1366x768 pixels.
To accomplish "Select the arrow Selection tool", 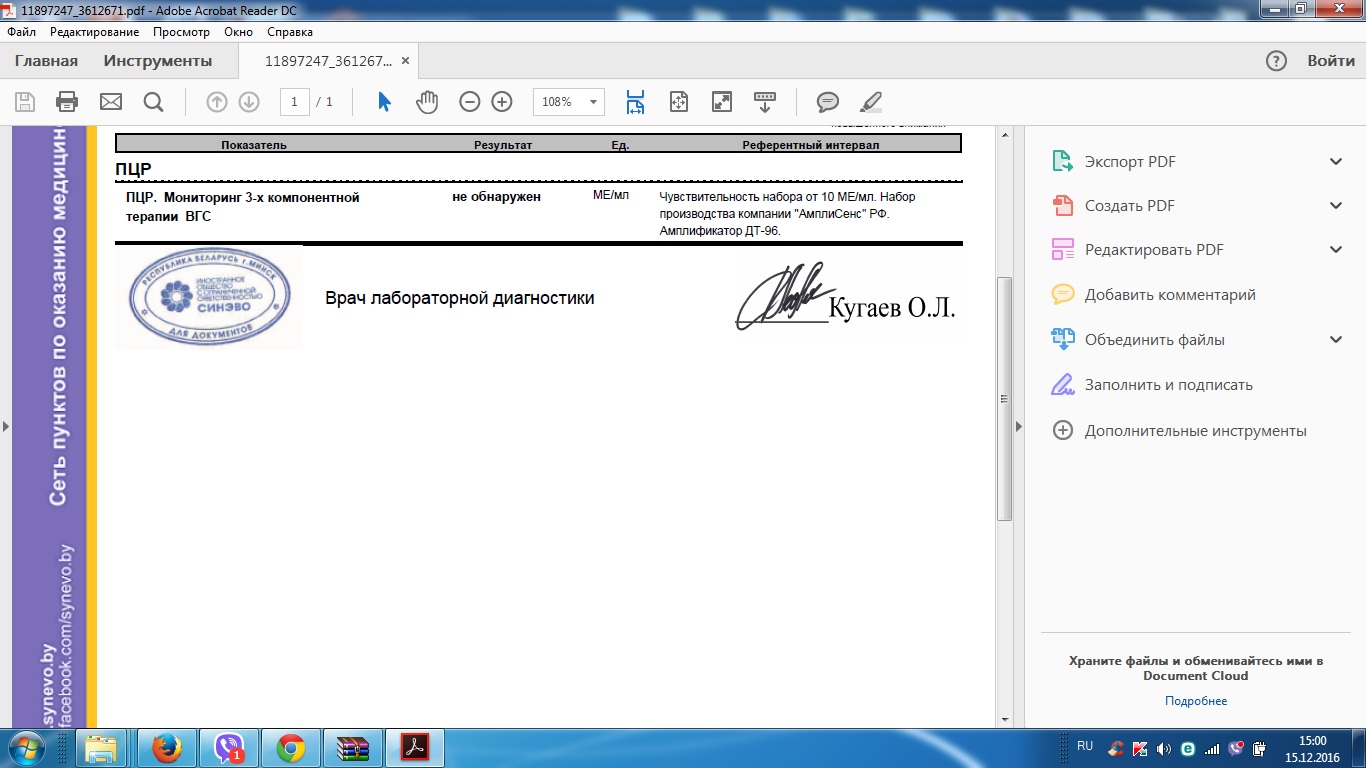I will tap(384, 102).
